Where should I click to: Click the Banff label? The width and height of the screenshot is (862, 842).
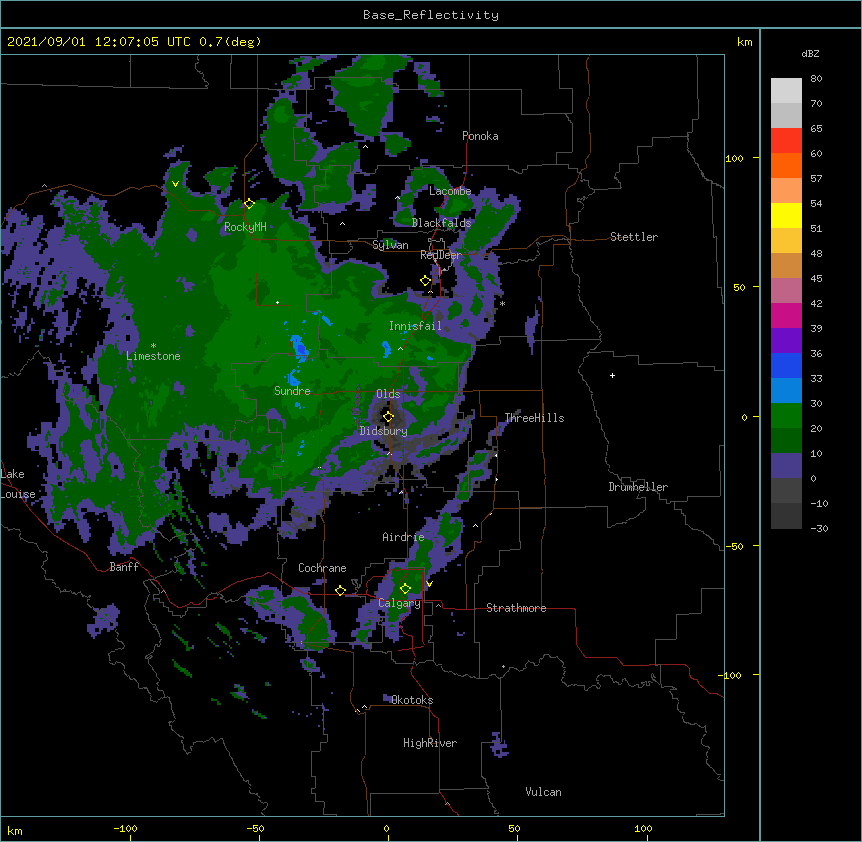(x=124, y=567)
